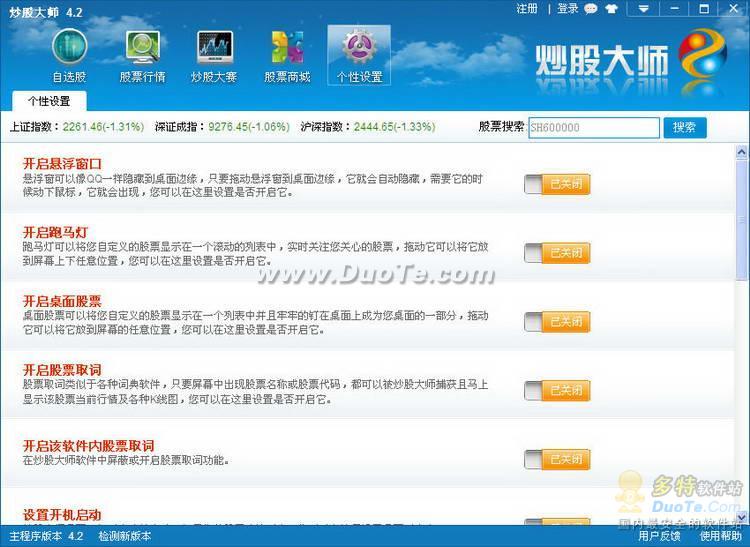This screenshot has height=547, width=750.
Task: Toggle the 开启桌面股票 switch
Action: click(x=557, y=322)
